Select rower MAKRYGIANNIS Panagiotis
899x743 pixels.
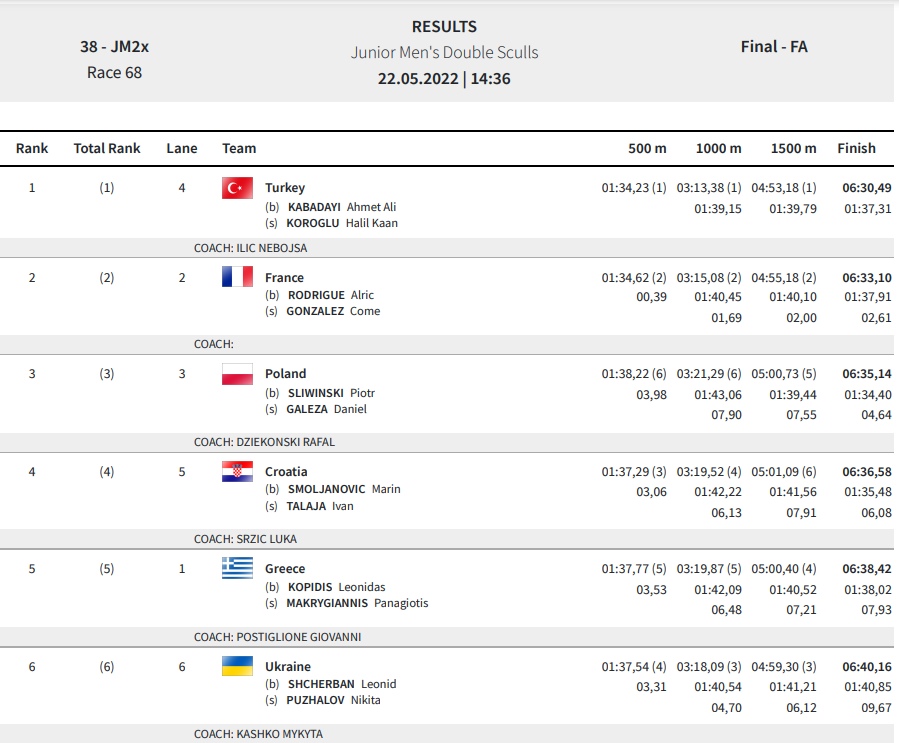[x=357, y=603]
